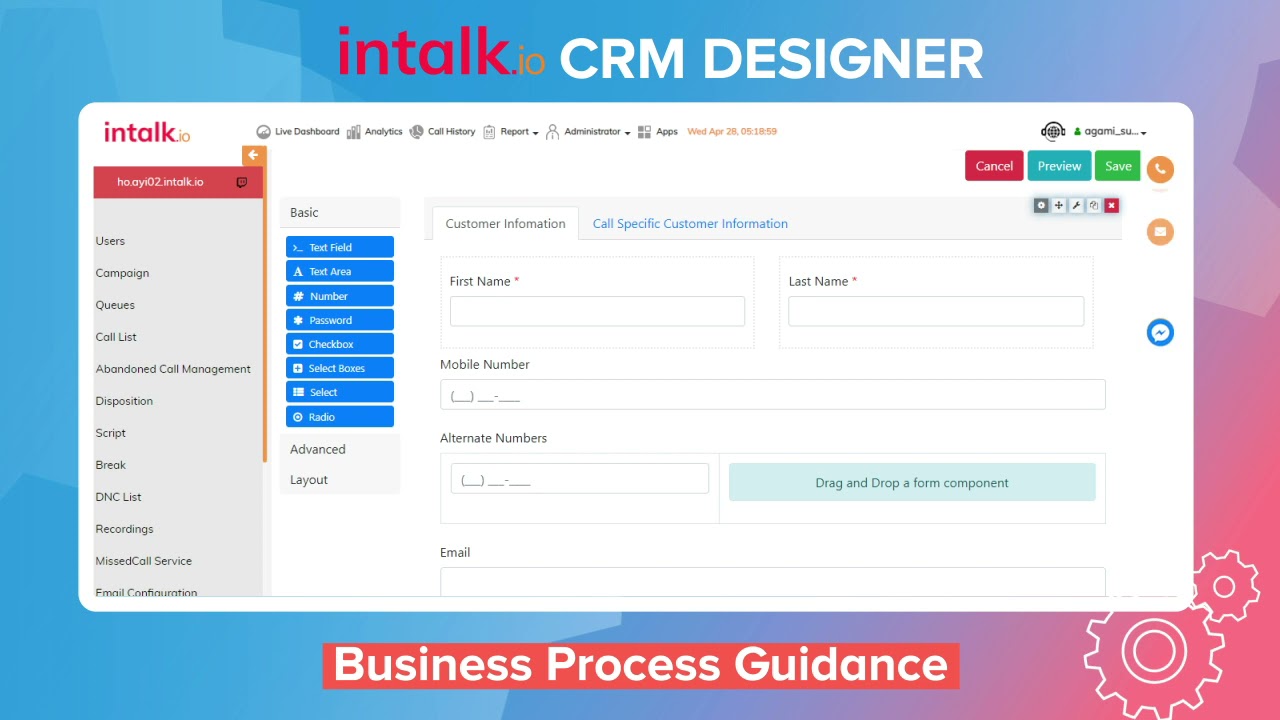Open Recordings in the sidebar
This screenshot has width=1280, height=720.
point(124,529)
